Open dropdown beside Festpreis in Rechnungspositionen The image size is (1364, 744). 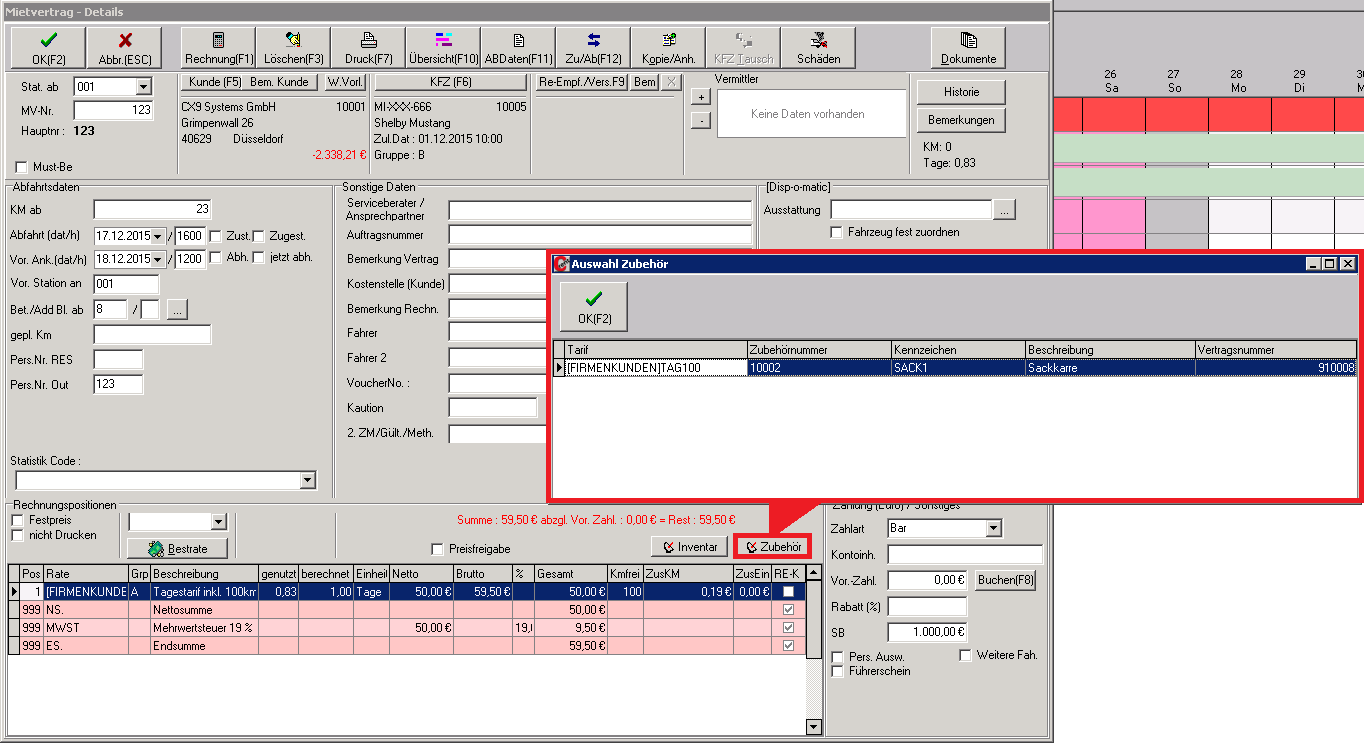pyautogui.click(x=219, y=522)
